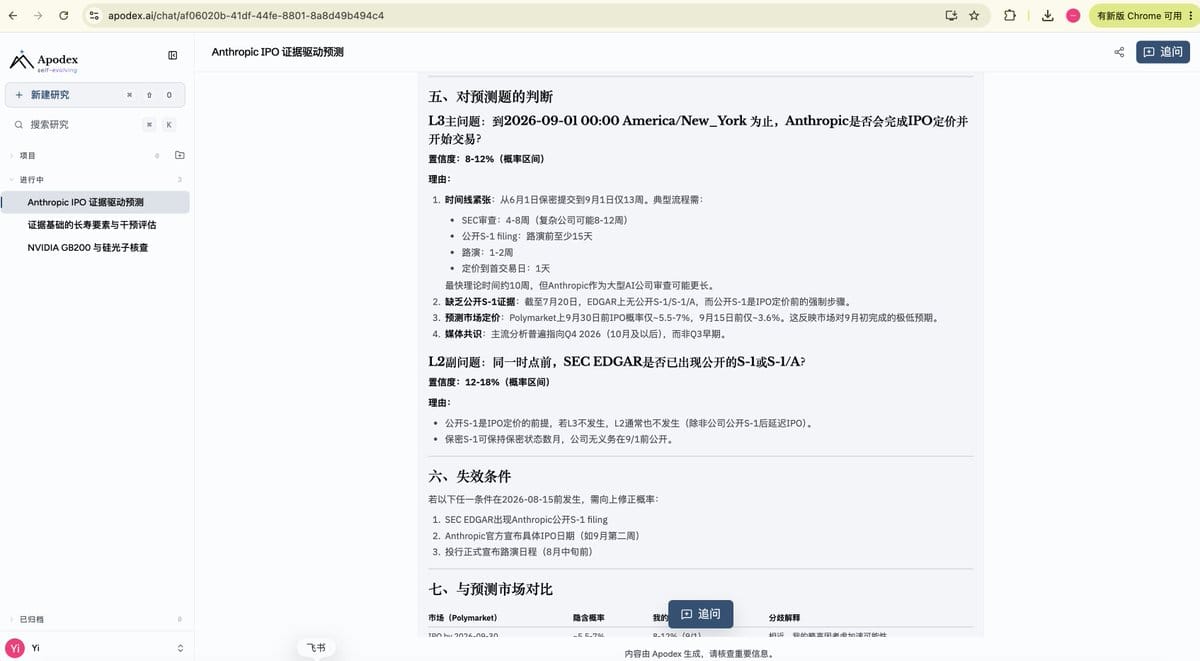
Task: Reload the page
Action: click(64, 16)
